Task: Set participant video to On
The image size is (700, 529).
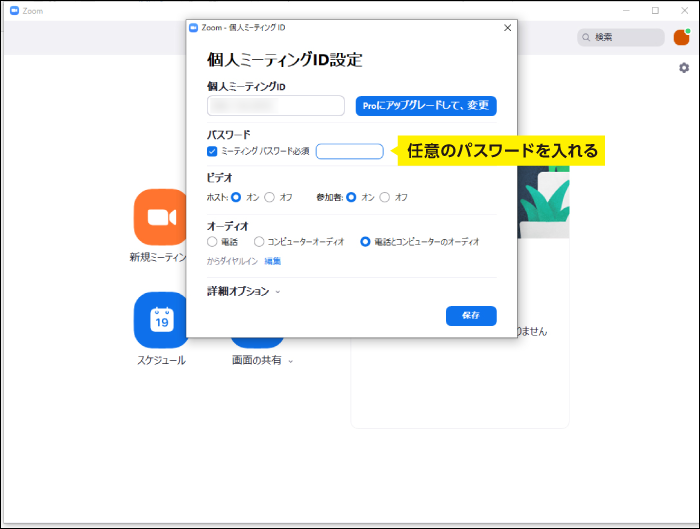Action: pos(351,197)
